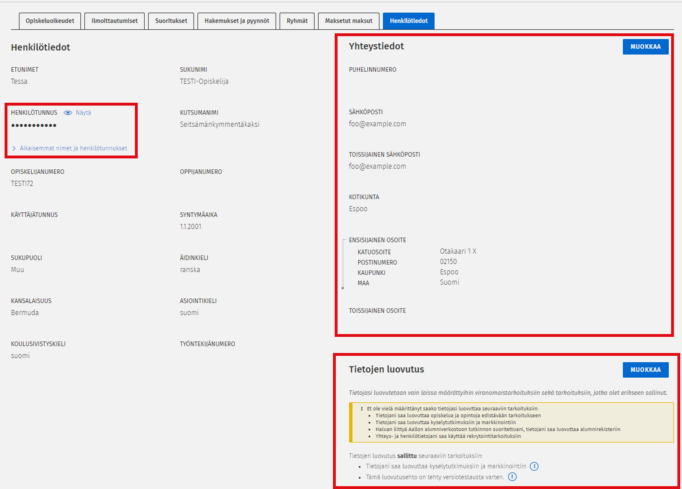Click the chevron before Aikaisemmat nimet

pyautogui.click(x=14, y=148)
